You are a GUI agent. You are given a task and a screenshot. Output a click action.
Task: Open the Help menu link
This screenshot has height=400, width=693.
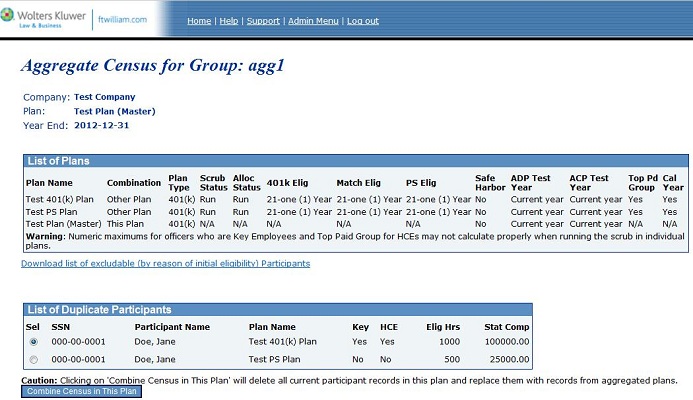(228, 21)
